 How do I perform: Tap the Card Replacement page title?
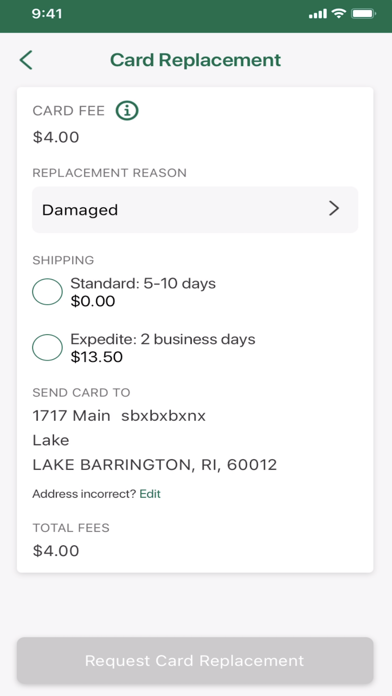195,60
